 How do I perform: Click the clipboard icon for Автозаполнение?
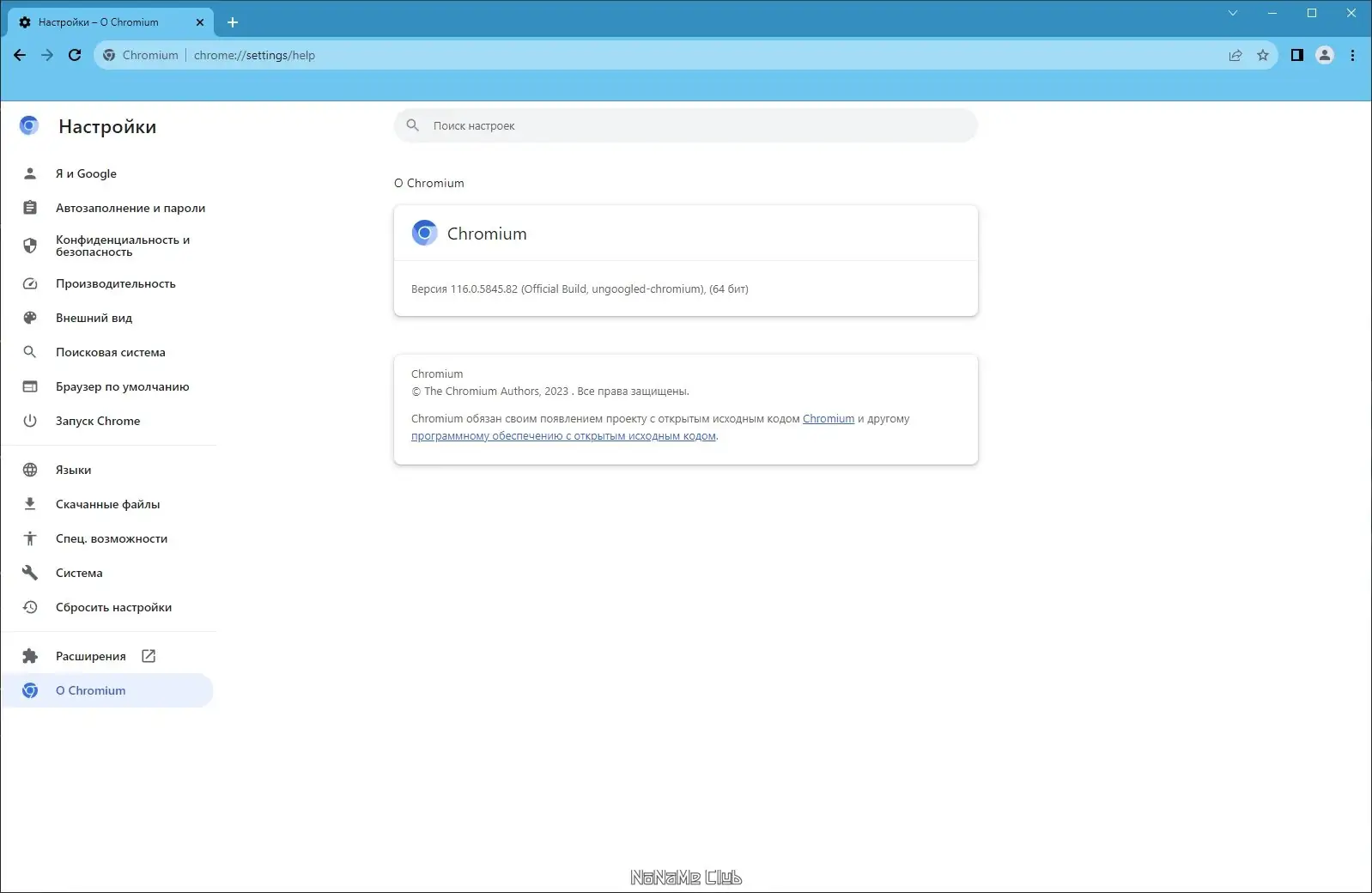click(30, 208)
